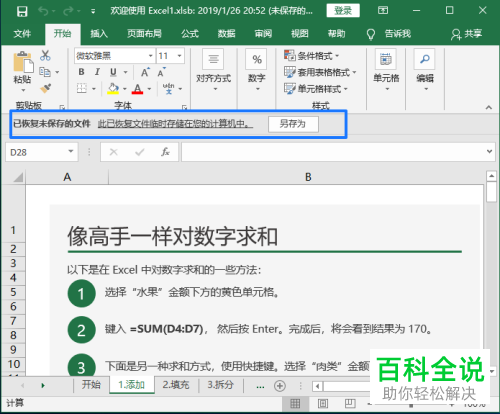Open the 编辑 editing group

(x=425, y=70)
